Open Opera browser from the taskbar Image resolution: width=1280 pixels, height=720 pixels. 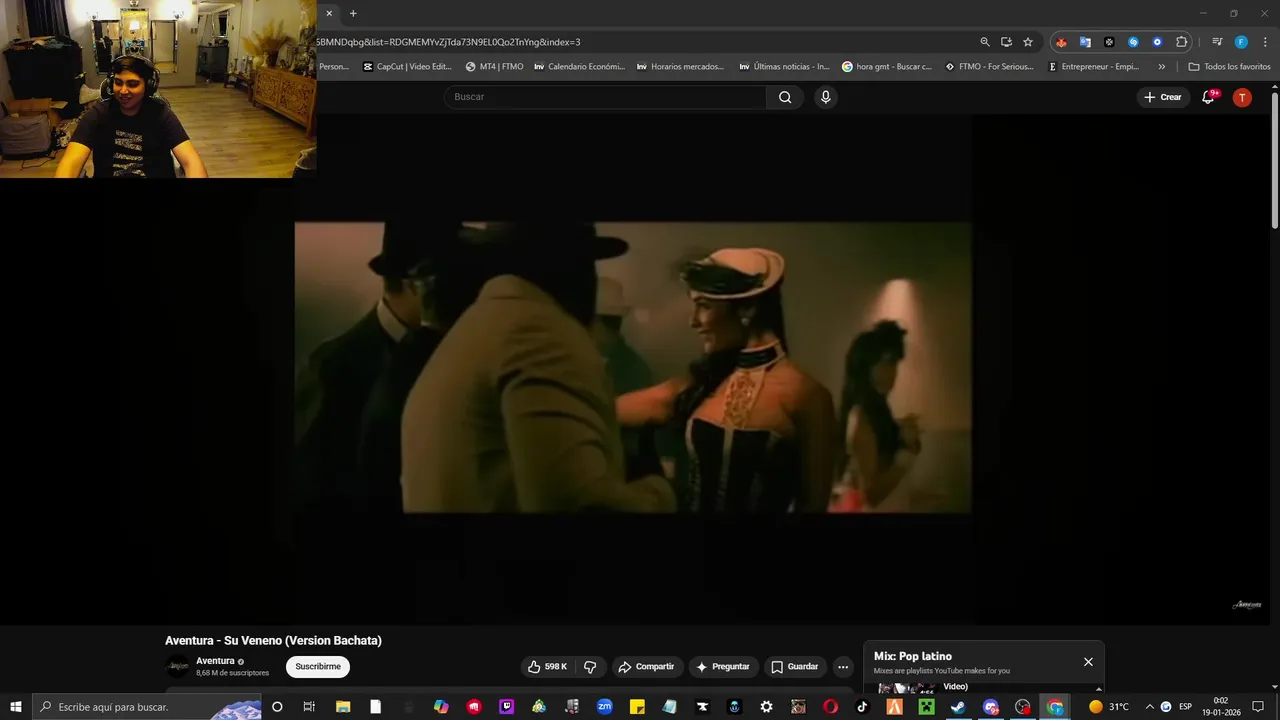coord(830,706)
